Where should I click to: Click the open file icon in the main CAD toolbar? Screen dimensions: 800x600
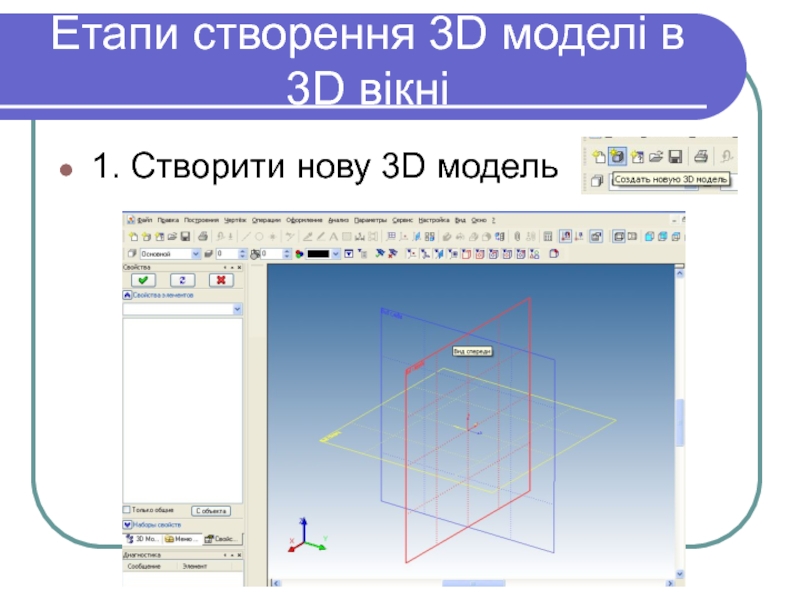pos(172,236)
